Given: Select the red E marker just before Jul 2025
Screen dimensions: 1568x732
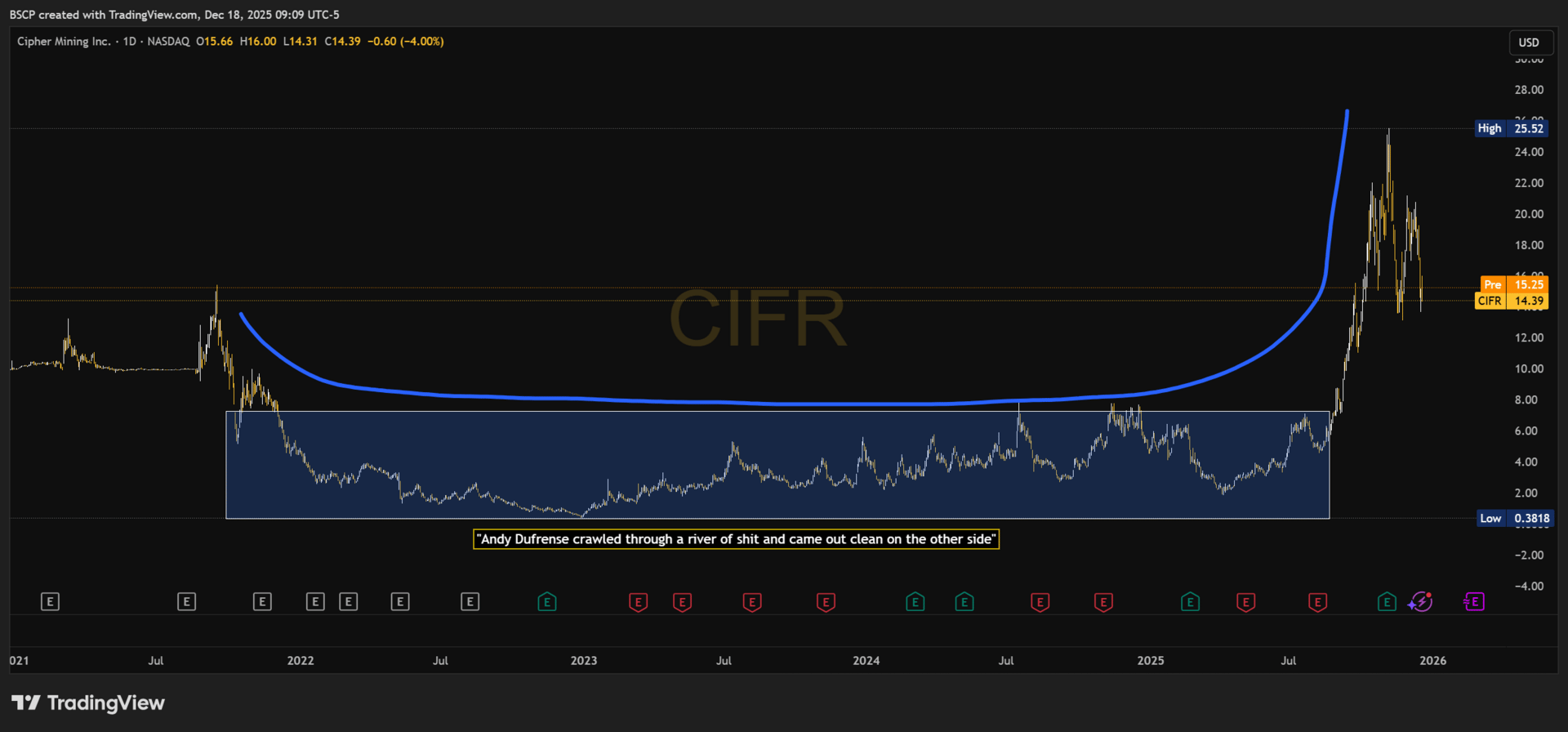Looking at the screenshot, I should pyautogui.click(x=1245, y=602).
